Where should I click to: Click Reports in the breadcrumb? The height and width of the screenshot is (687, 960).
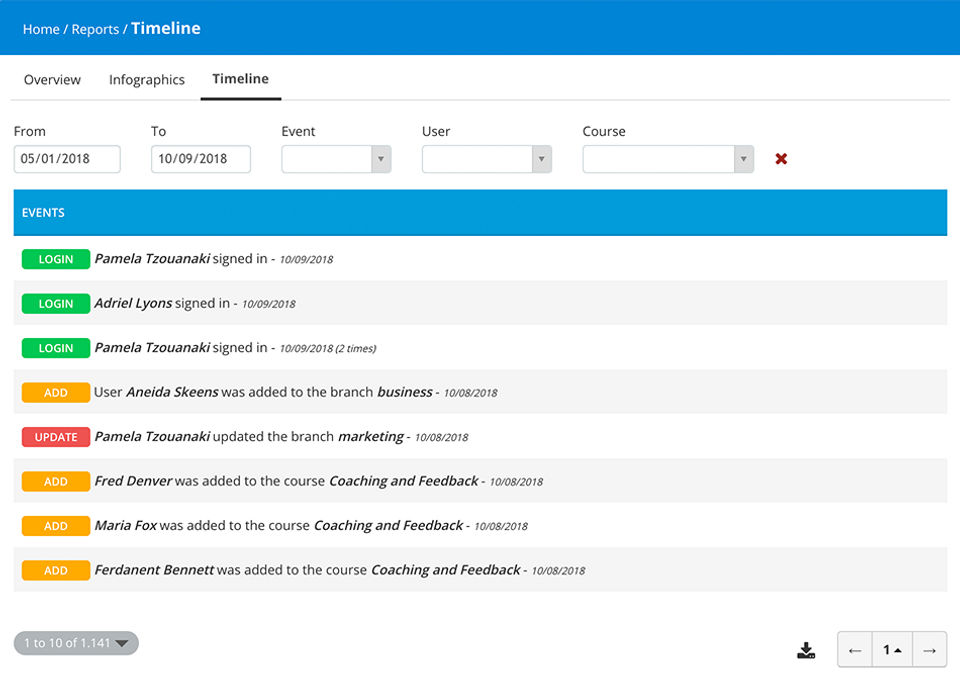click(95, 29)
